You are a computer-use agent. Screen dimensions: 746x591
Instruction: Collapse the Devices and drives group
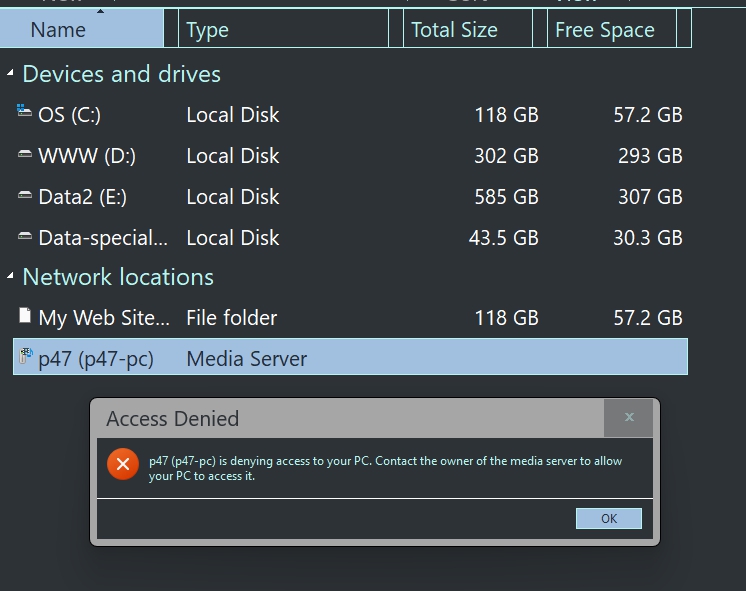[x=10, y=74]
